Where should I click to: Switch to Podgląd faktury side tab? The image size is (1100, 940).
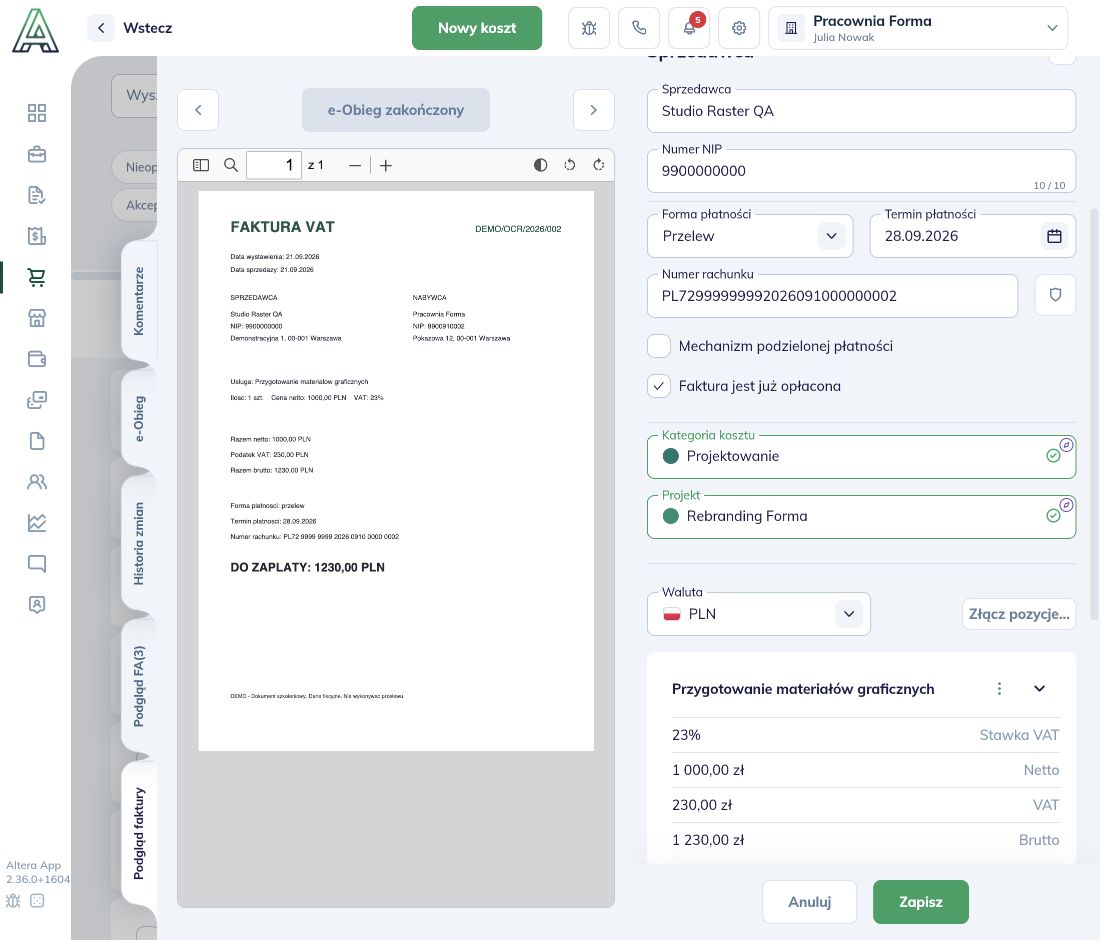click(139, 833)
